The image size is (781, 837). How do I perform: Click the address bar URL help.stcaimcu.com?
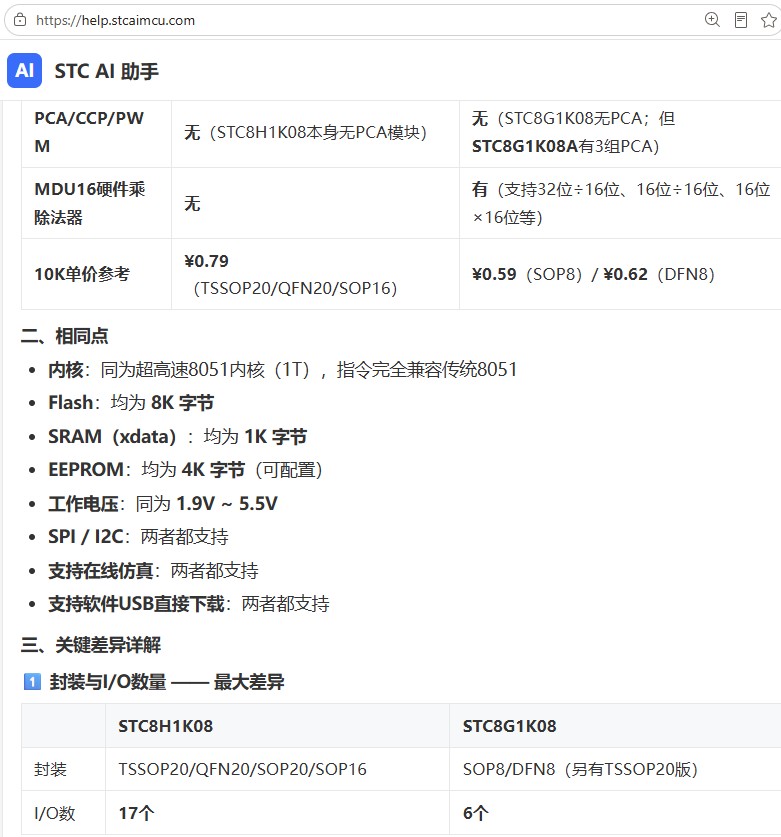point(115,20)
